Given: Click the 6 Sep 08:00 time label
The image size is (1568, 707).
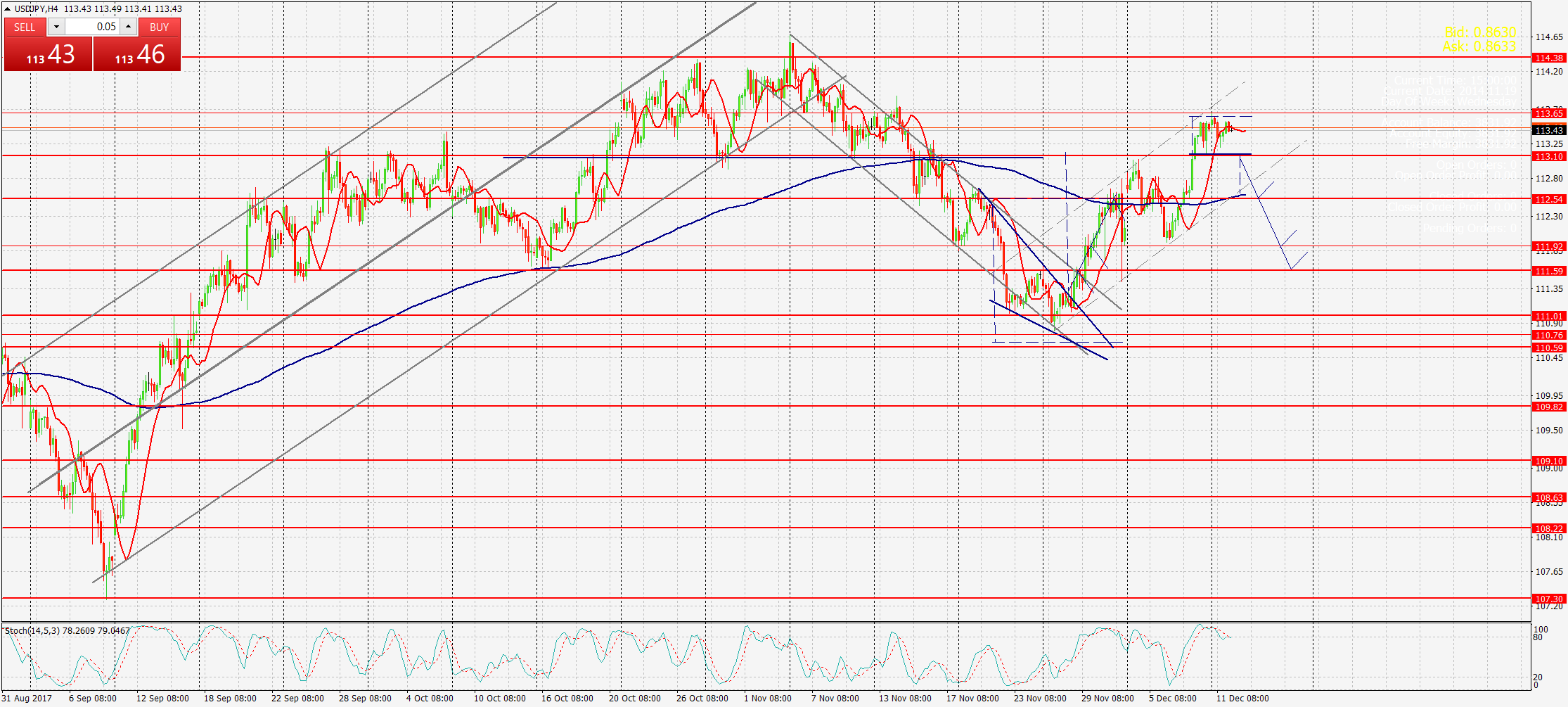Looking at the screenshot, I should click(x=93, y=699).
